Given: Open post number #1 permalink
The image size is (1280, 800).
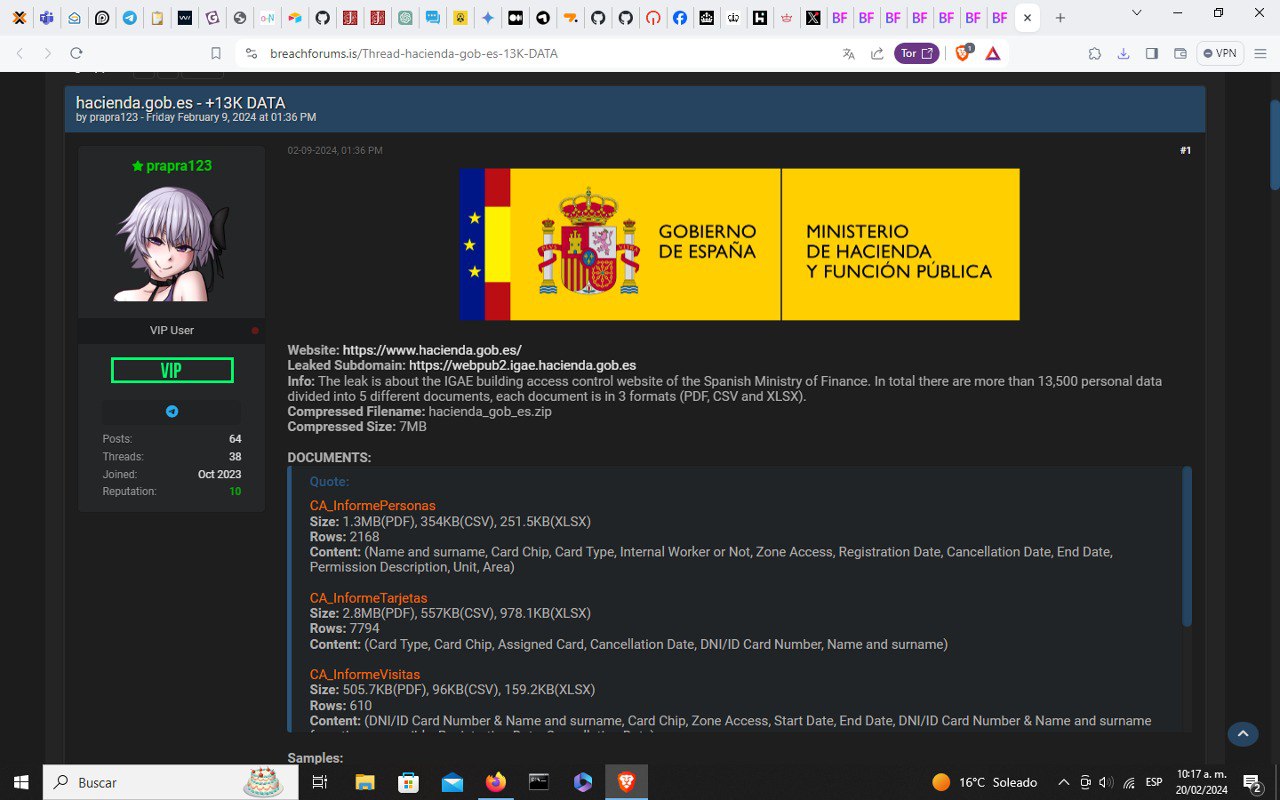Looking at the screenshot, I should [x=1185, y=150].
